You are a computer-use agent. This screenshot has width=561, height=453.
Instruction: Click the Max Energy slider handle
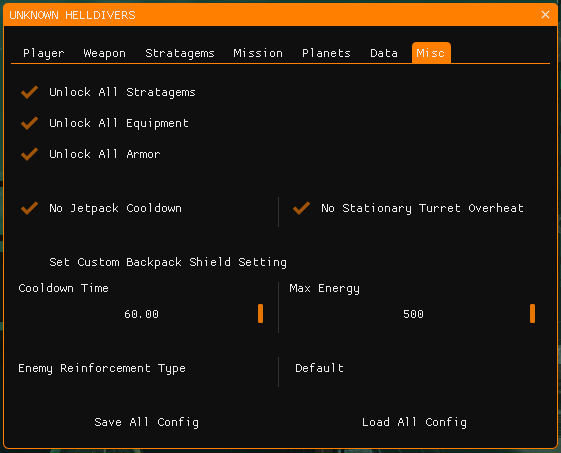coord(532,313)
